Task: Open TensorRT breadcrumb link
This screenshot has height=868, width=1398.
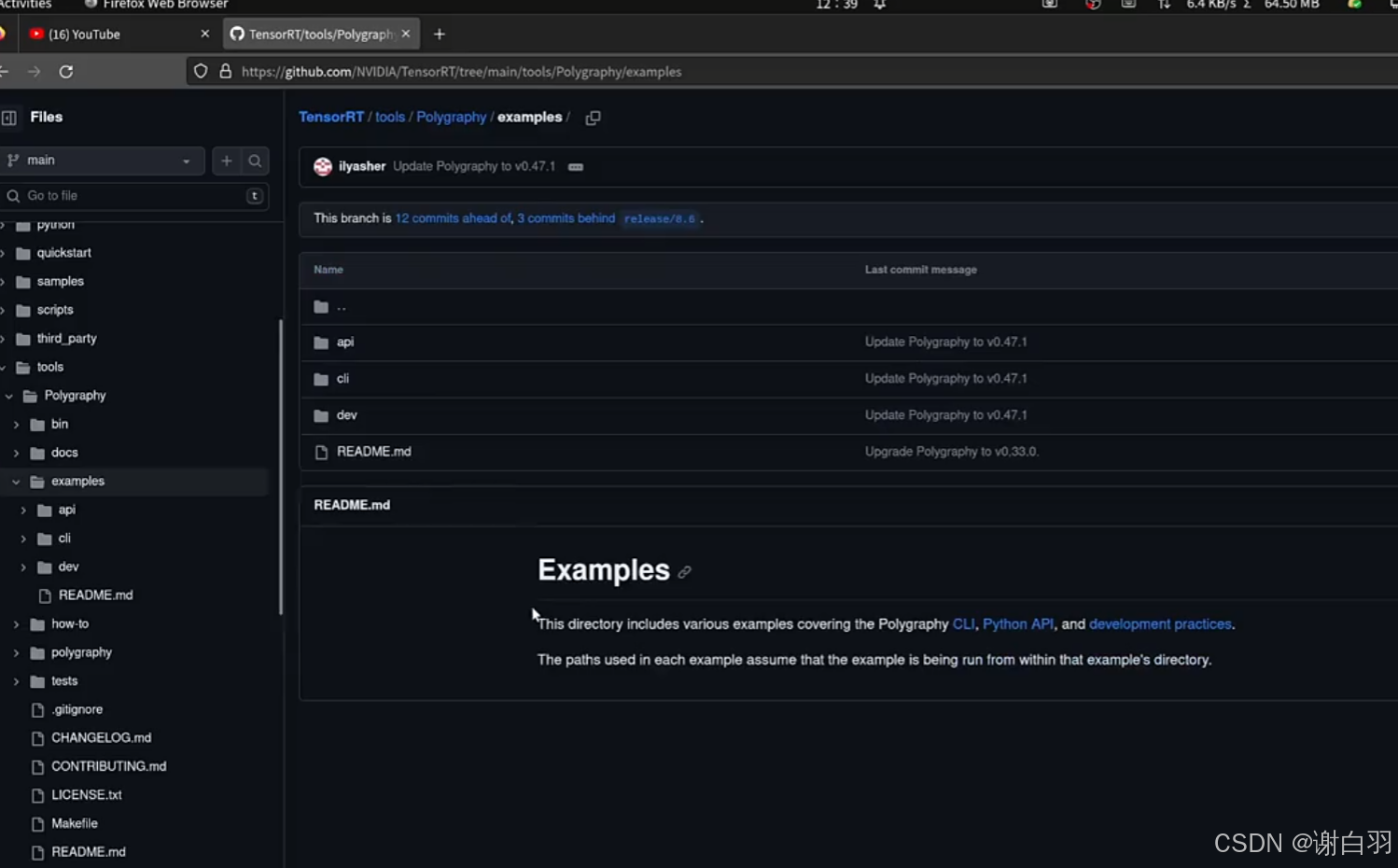Action: point(331,118)
